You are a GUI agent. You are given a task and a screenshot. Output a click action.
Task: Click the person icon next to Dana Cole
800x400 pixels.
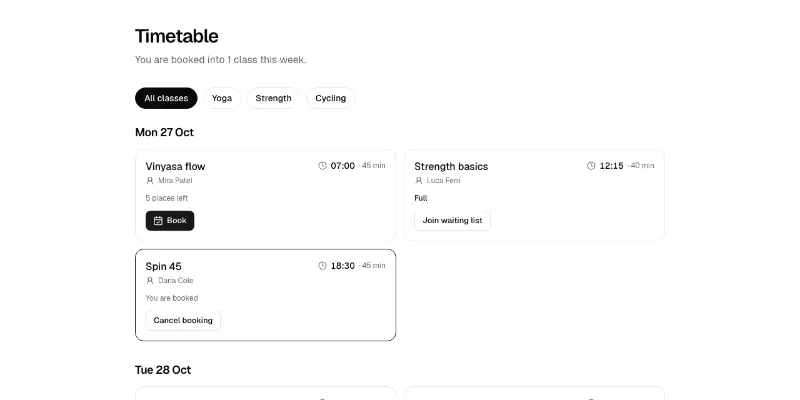150,281
